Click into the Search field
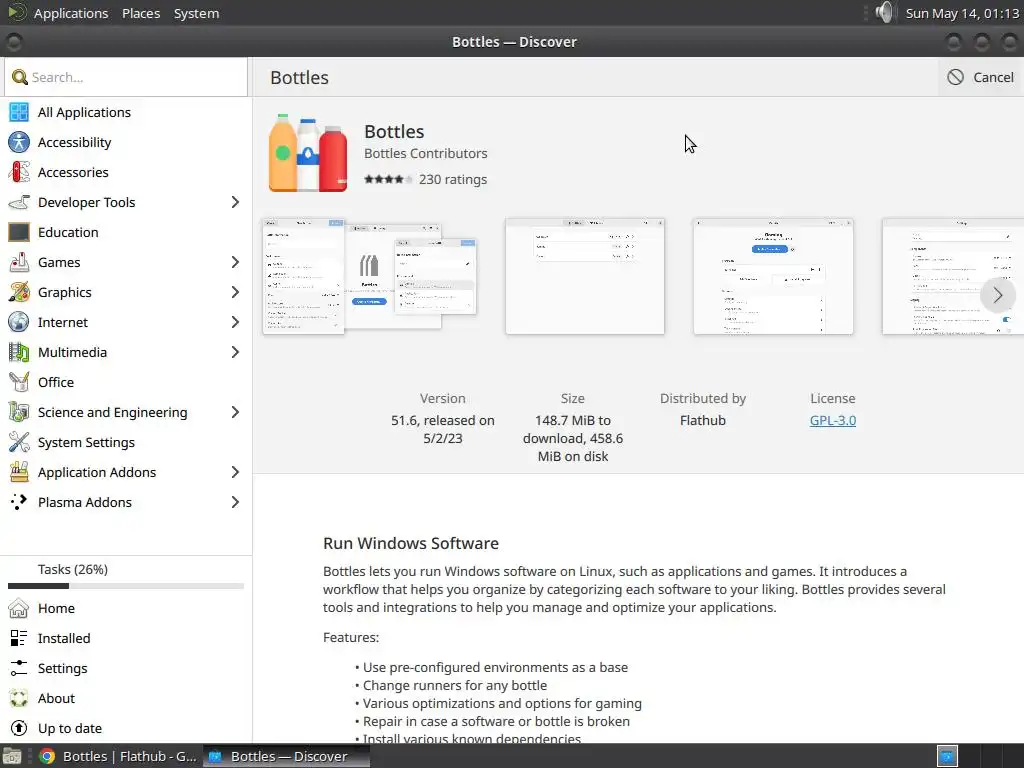Screen dimensions: 1024x768 [126, 77]
